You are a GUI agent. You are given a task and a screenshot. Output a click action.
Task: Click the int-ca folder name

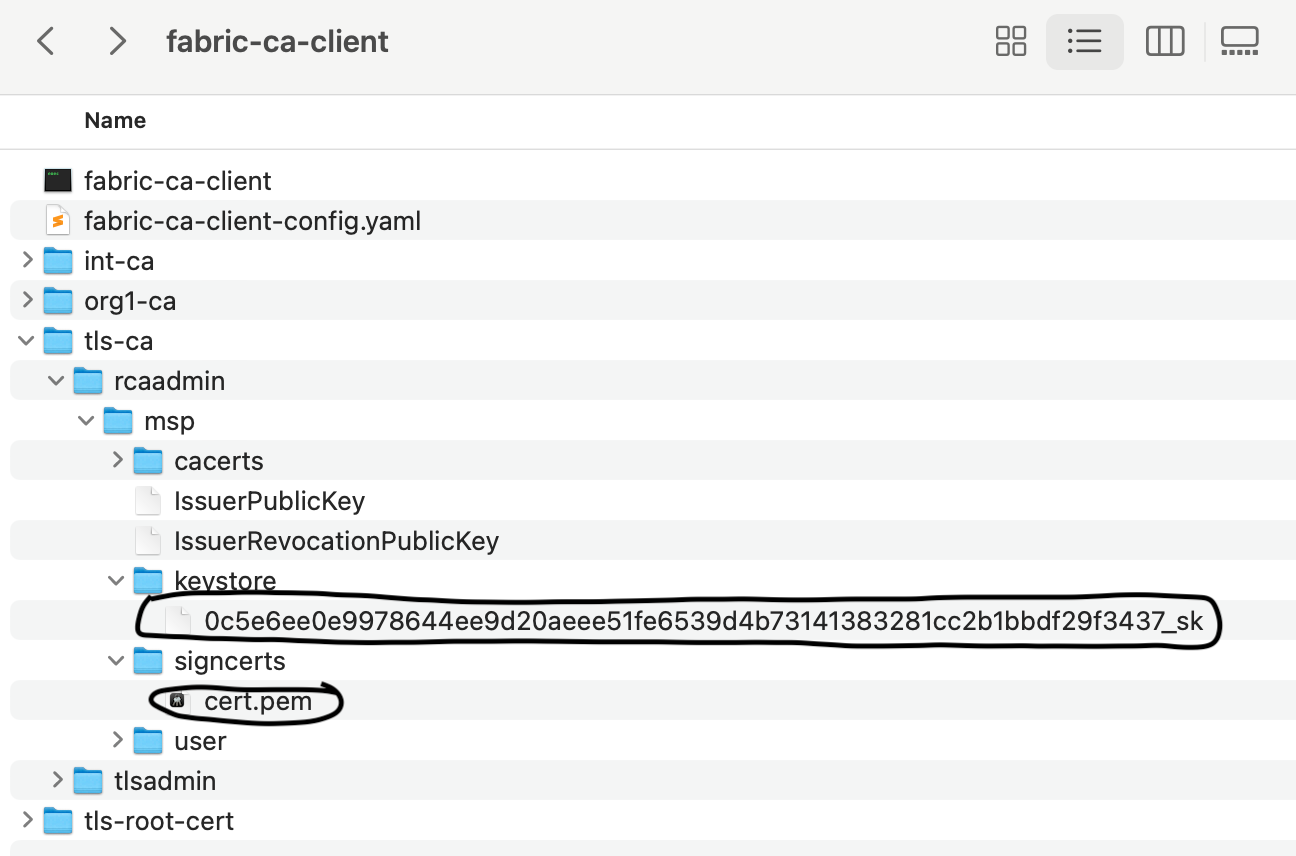(x=119, y=261)
